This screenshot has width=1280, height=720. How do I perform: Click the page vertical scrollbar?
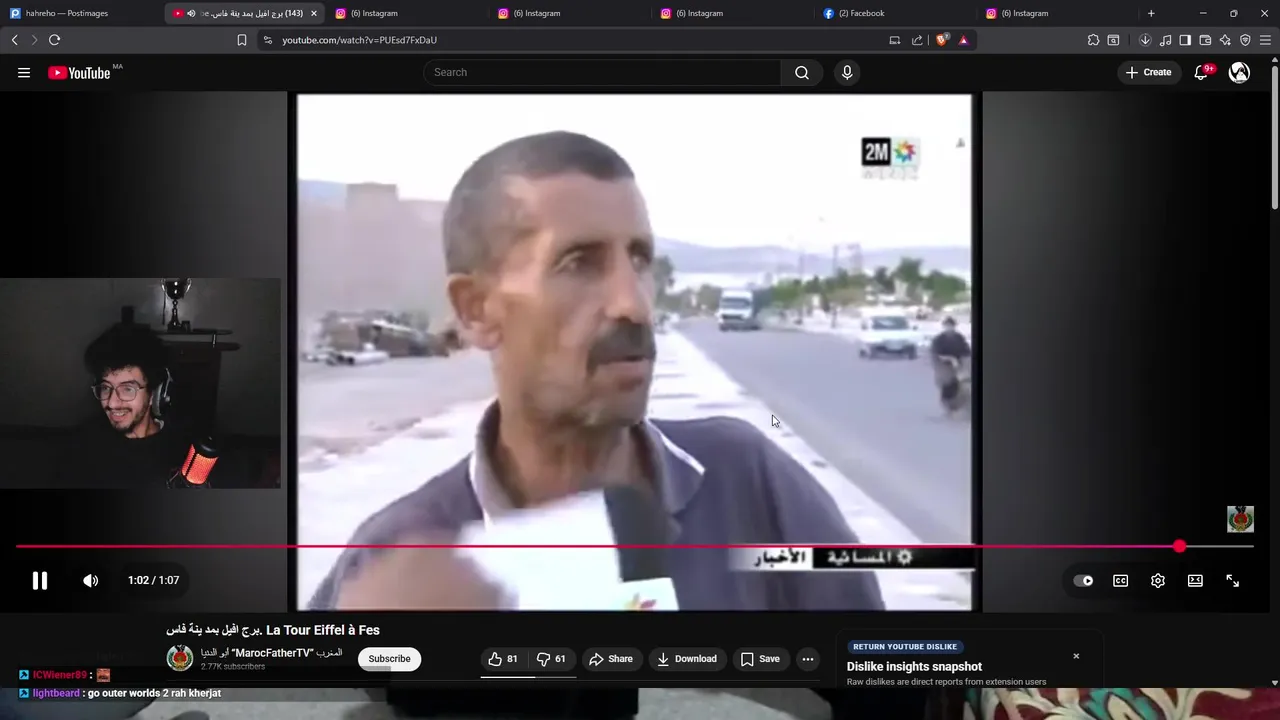[x=1275, y=140]
